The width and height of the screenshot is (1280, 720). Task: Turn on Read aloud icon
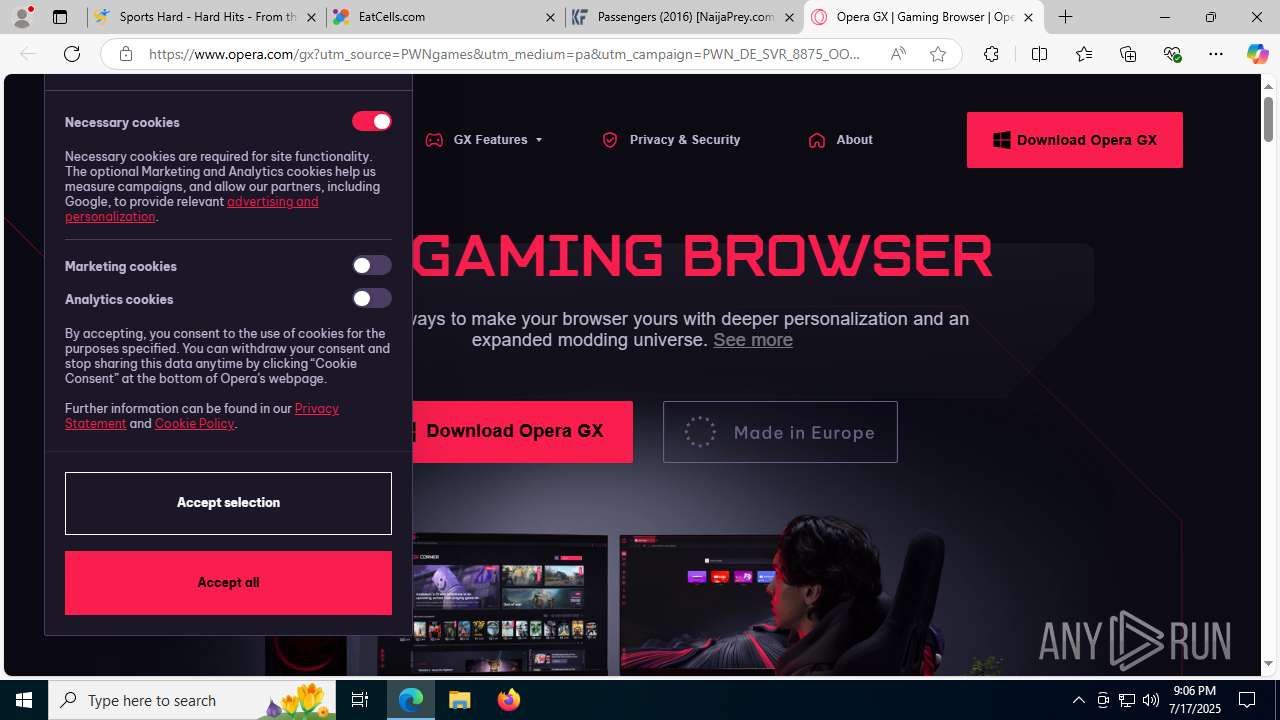coord(898,54)
